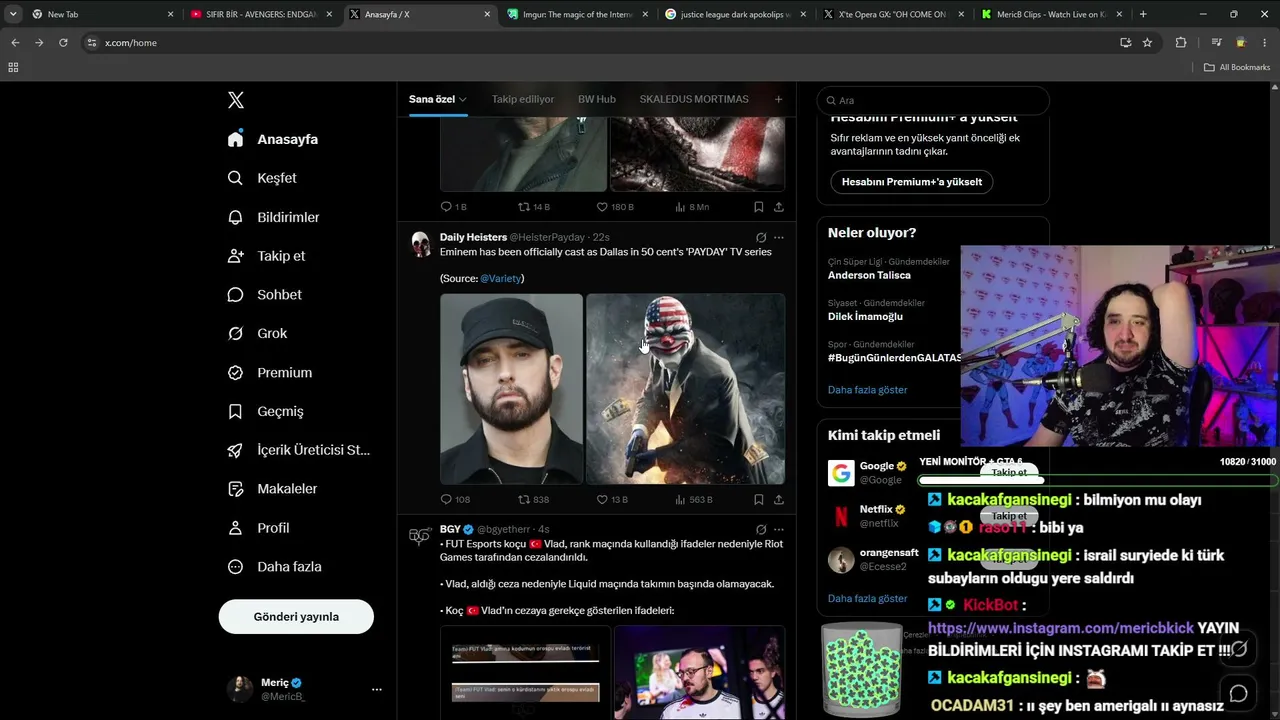Add a new timeline tab with the plus icon
The image size is (1280, 720).
[778, 99]
